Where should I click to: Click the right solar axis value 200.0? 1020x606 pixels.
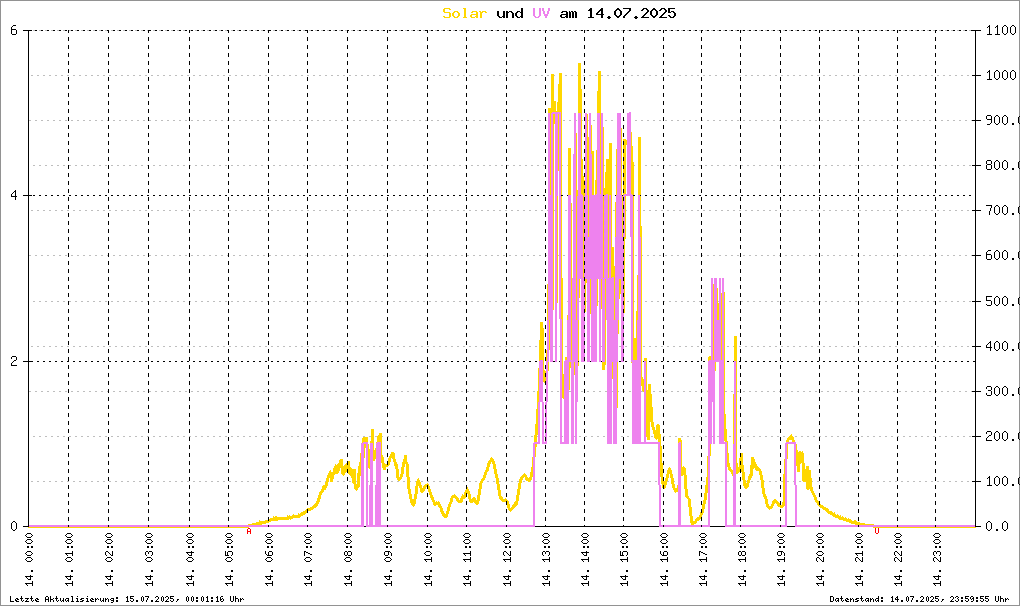[1002, 436]
